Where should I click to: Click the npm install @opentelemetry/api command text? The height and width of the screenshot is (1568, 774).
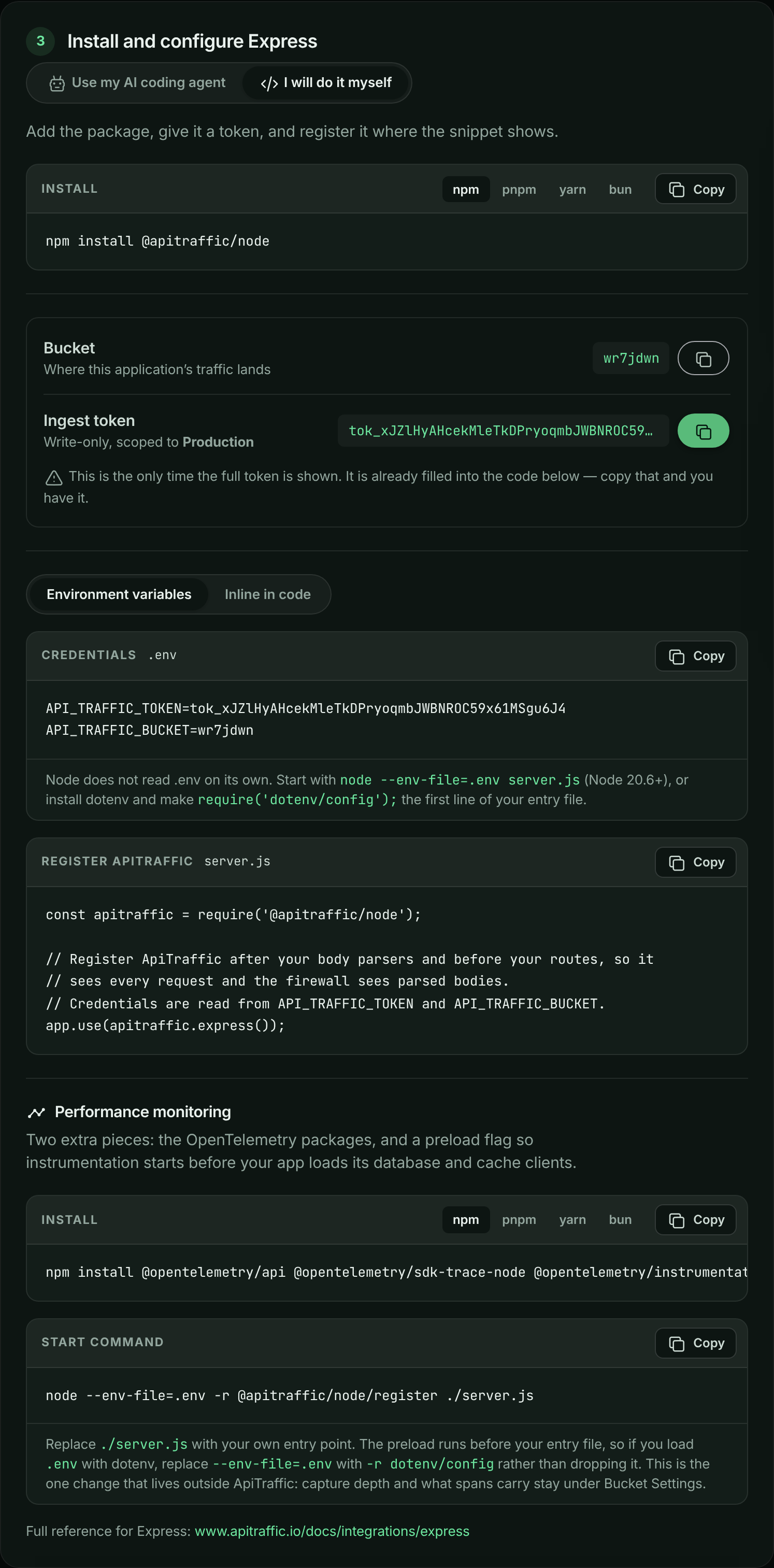click(x=396, y=1272)
